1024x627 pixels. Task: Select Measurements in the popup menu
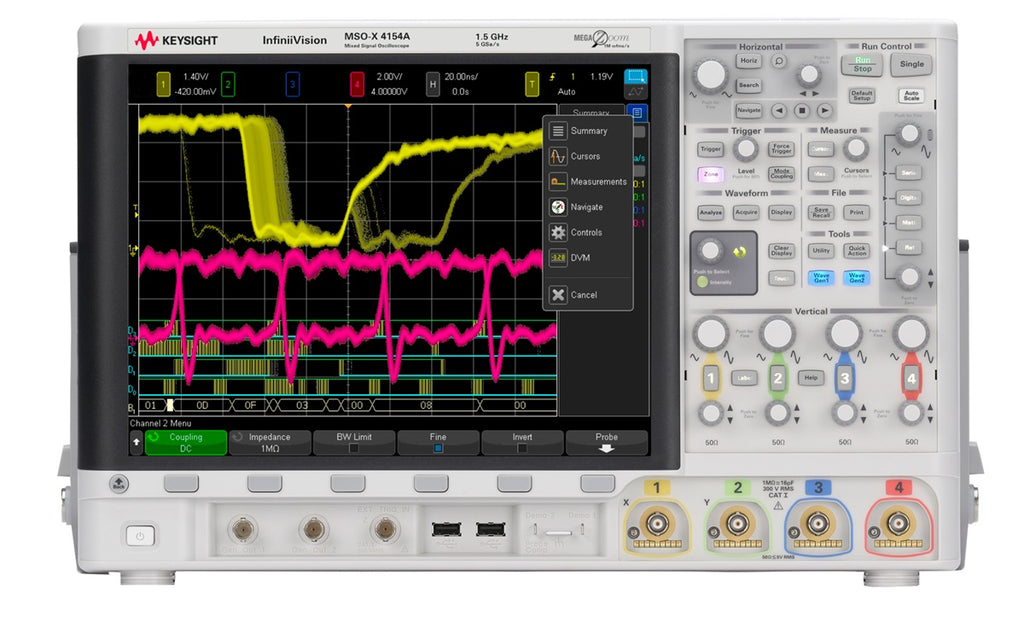(597, 181)
